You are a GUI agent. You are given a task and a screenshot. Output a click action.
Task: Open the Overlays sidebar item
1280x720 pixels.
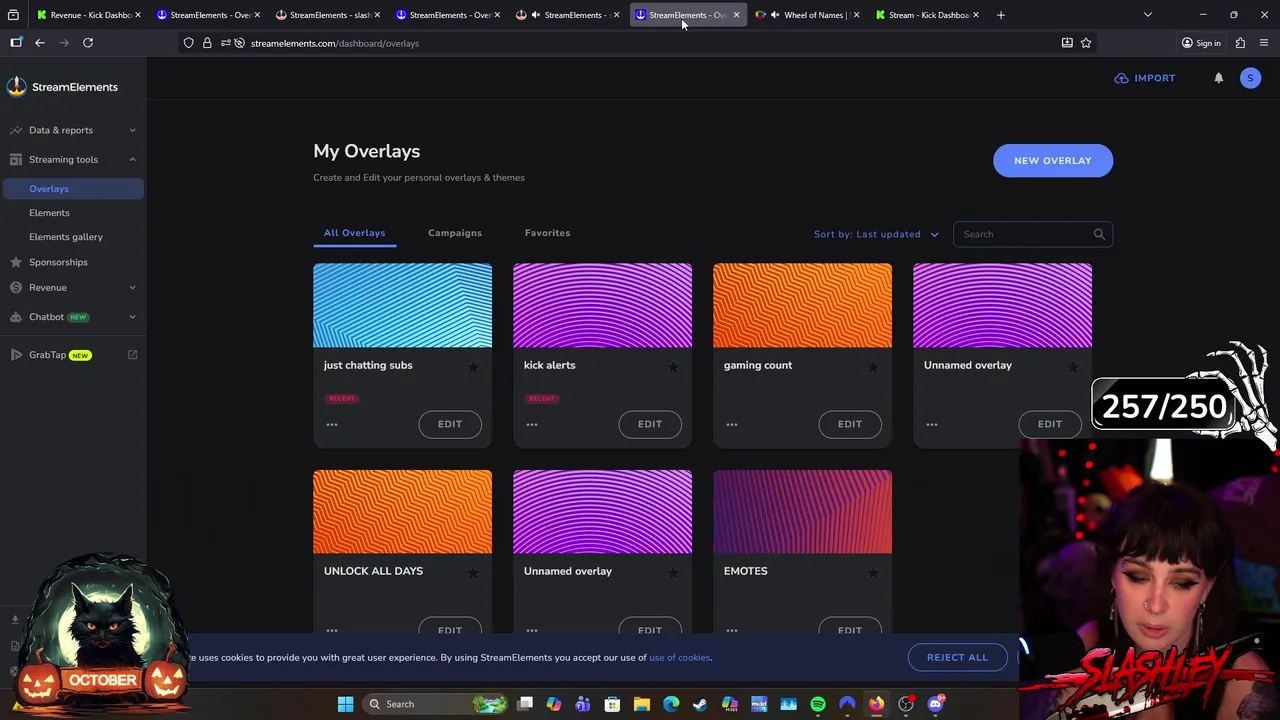click(72, 188)
